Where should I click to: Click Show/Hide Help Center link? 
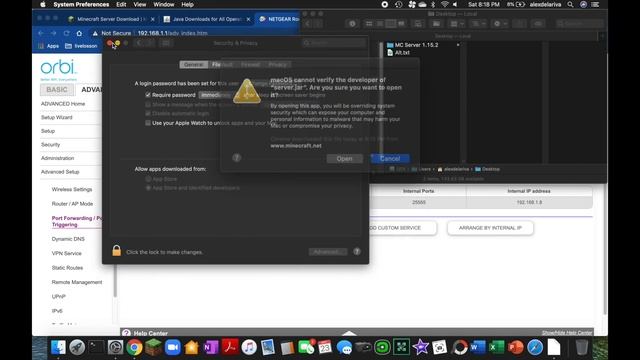567,333
